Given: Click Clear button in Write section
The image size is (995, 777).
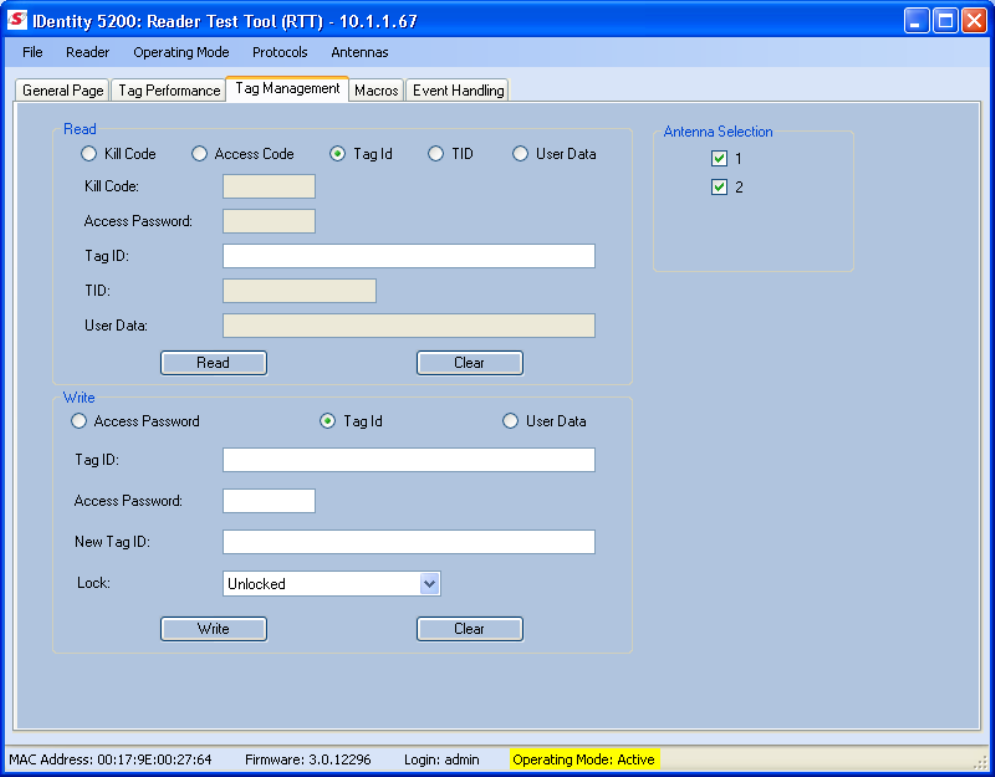Looking at the screenshot, I should click(470, 628).
